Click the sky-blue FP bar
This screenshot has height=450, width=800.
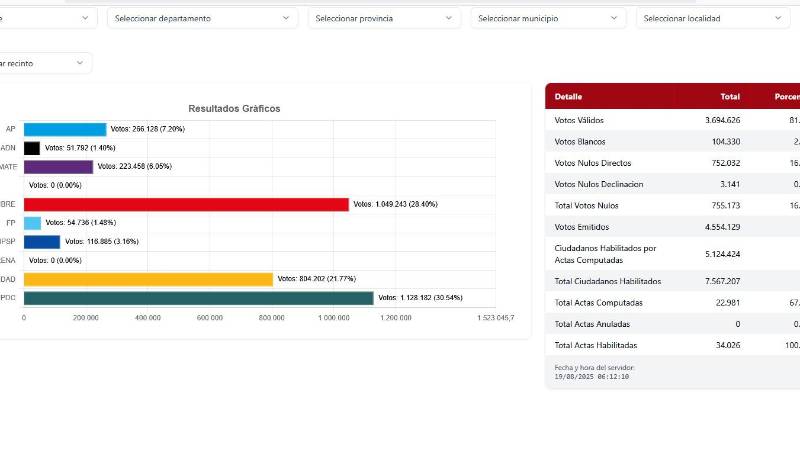click(x=33, y=223)
